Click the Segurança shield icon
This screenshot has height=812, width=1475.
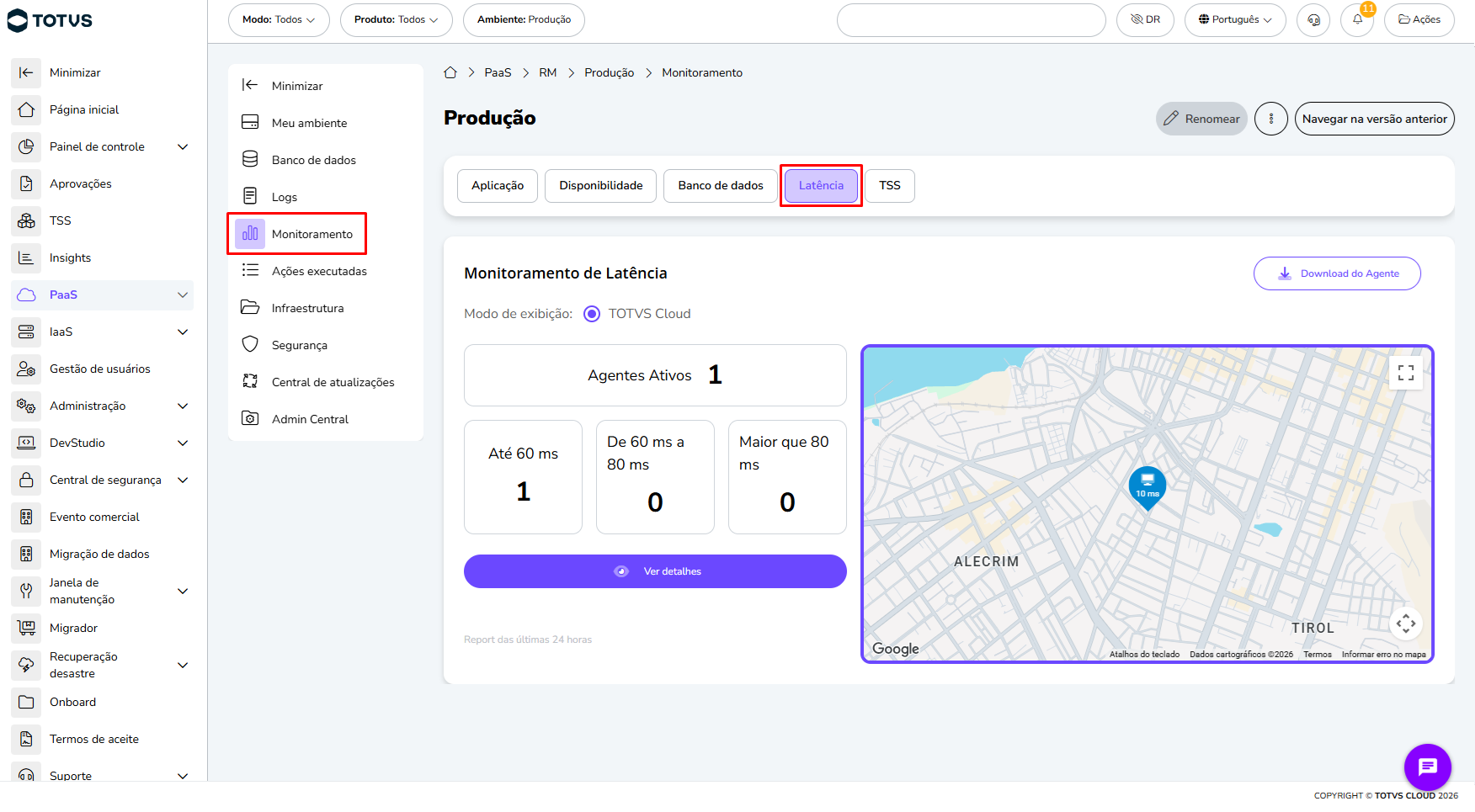pos(250,345)
